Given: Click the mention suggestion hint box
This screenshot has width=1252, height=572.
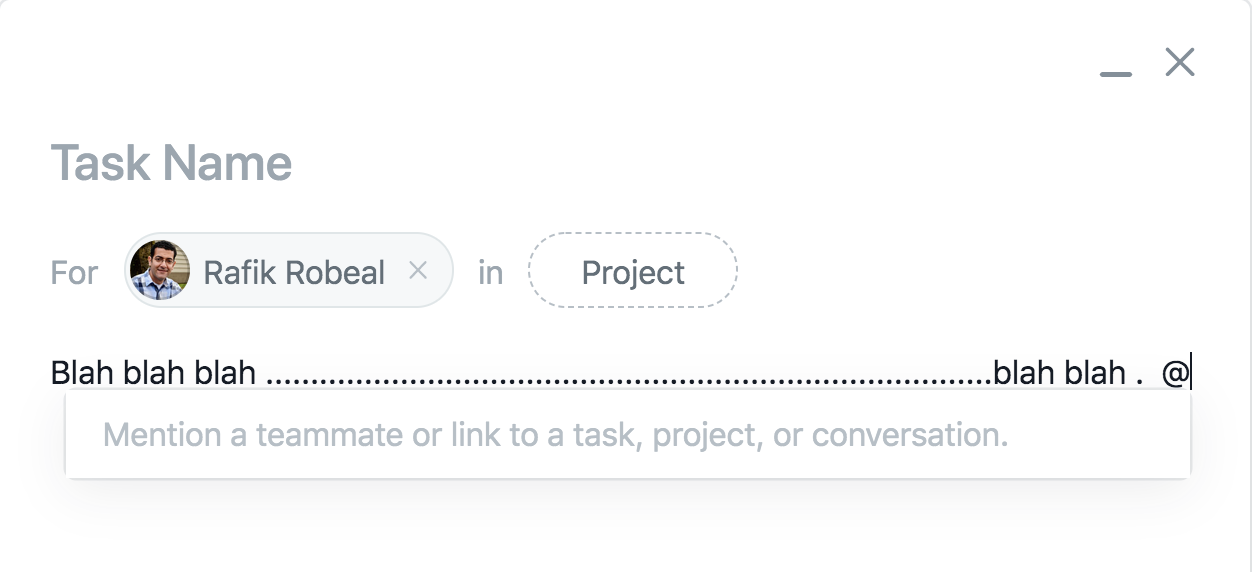Looking at the screenshot, I should 627,434.
